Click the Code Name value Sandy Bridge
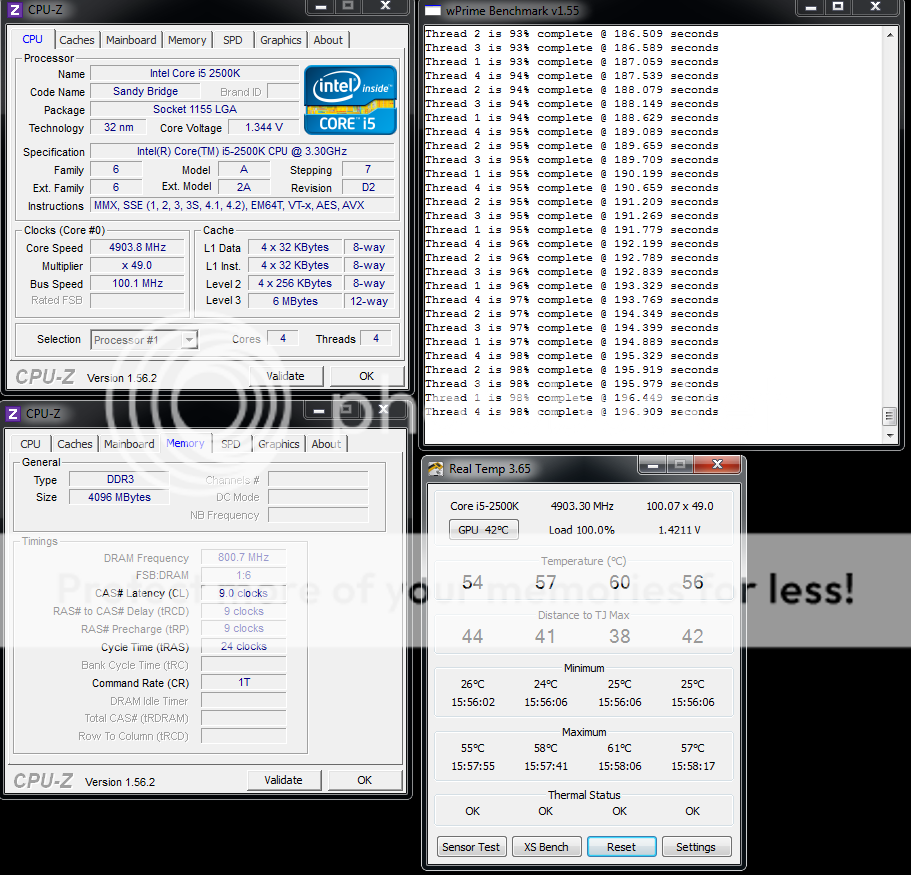The width and height of the screenshot is (911, 875). 146,91
